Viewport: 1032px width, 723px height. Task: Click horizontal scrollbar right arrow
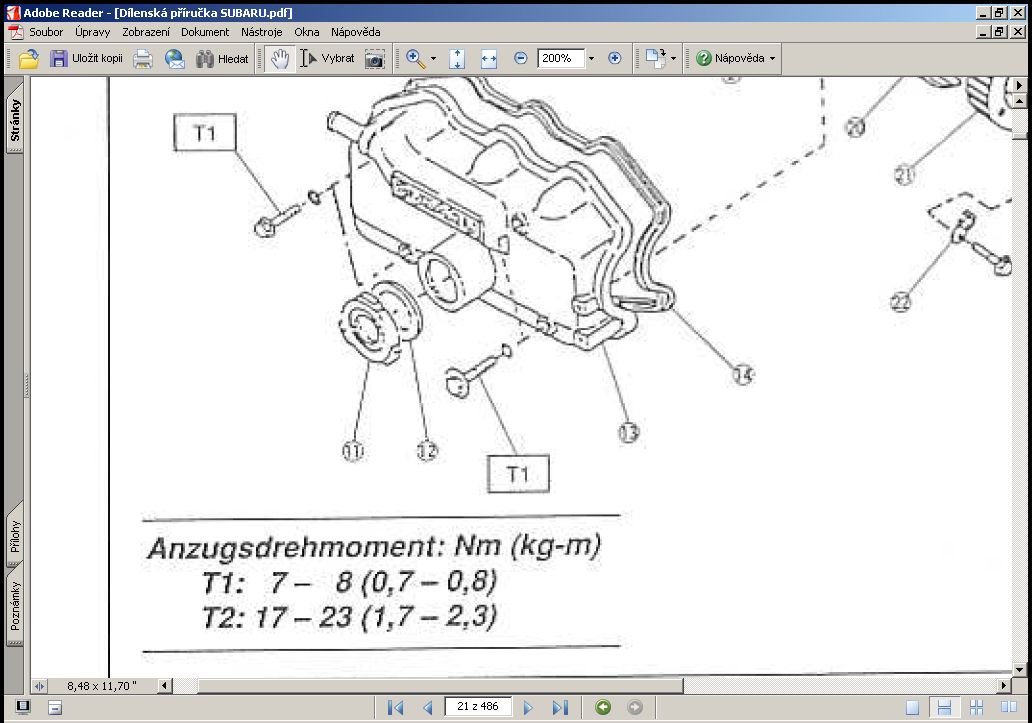pyautogui.click(x=1004, y=686)
